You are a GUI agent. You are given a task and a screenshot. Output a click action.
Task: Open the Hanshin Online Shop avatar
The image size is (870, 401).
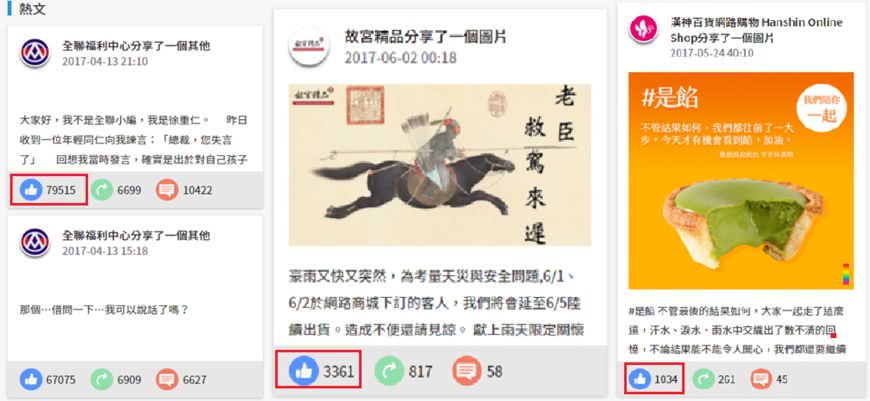pos(643,29)
